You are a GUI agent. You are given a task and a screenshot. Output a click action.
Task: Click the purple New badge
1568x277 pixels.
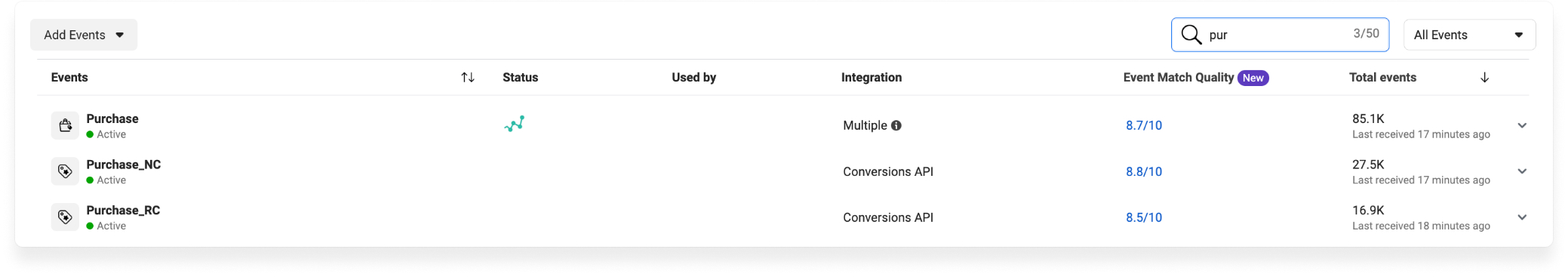coord(1253,78)
